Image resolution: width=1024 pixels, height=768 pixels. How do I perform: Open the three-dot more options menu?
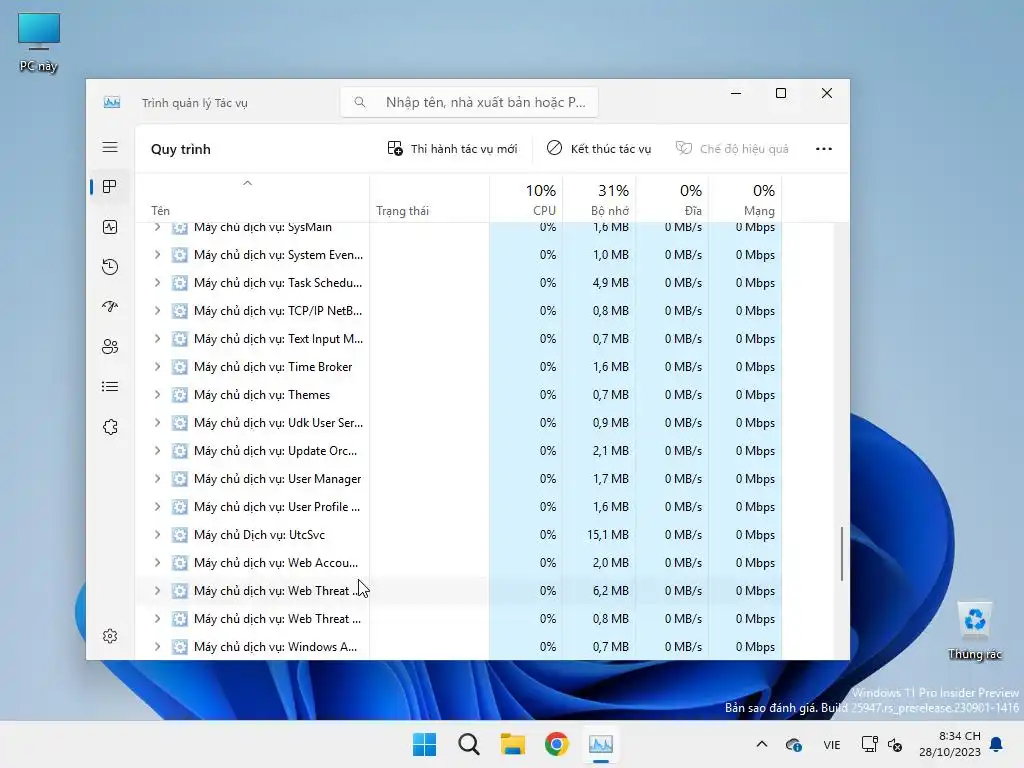824,149
